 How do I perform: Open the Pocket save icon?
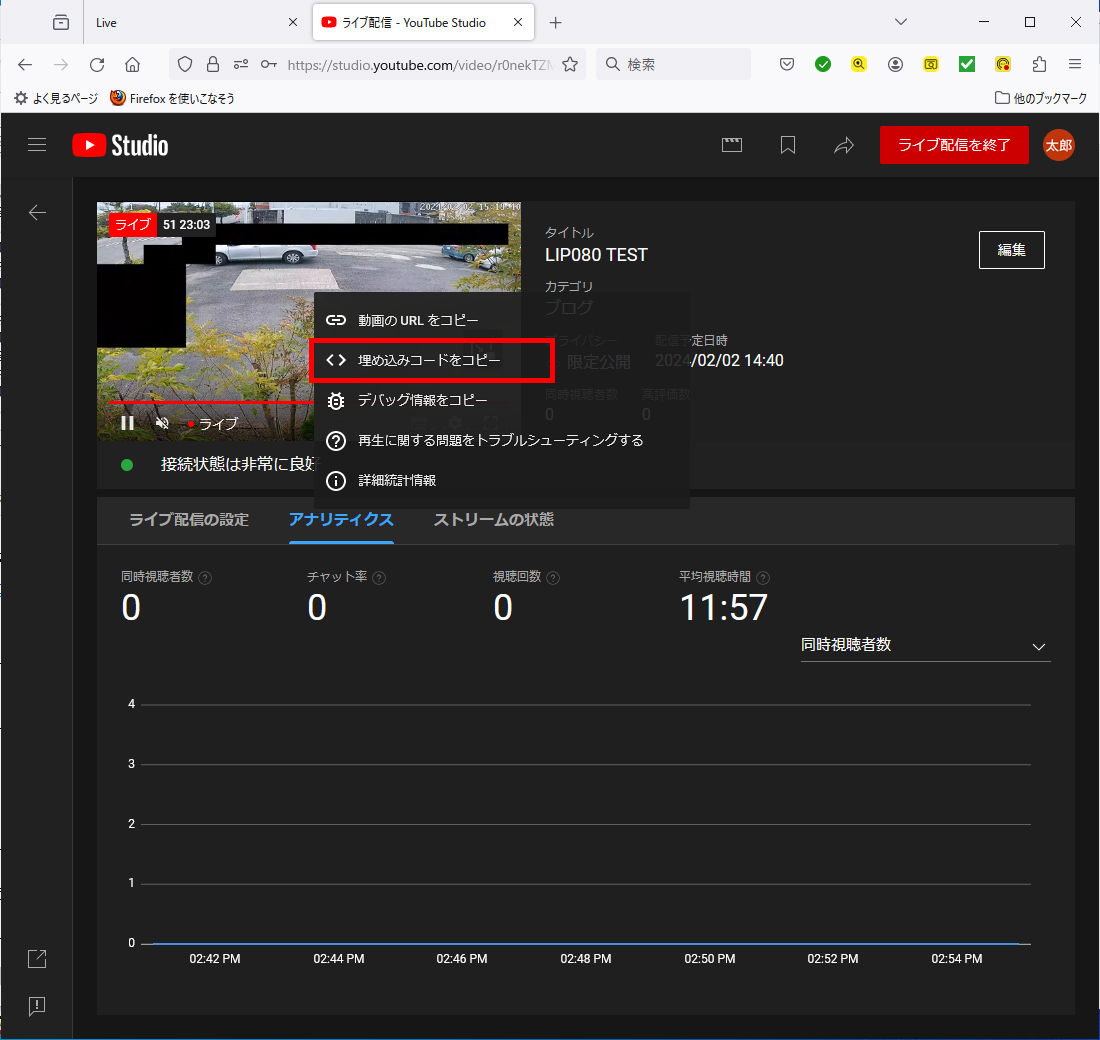787,65
